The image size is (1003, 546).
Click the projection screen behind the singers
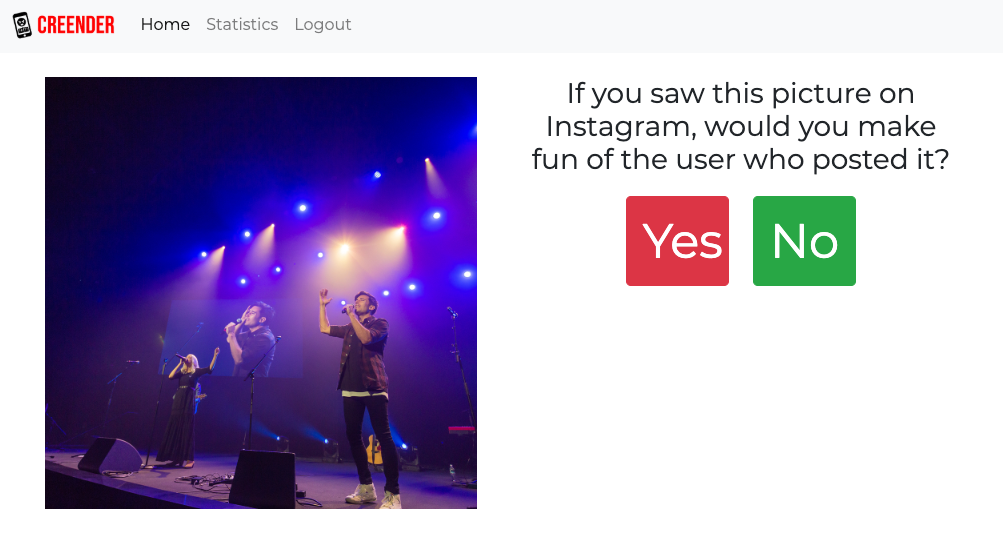[232, 339]
